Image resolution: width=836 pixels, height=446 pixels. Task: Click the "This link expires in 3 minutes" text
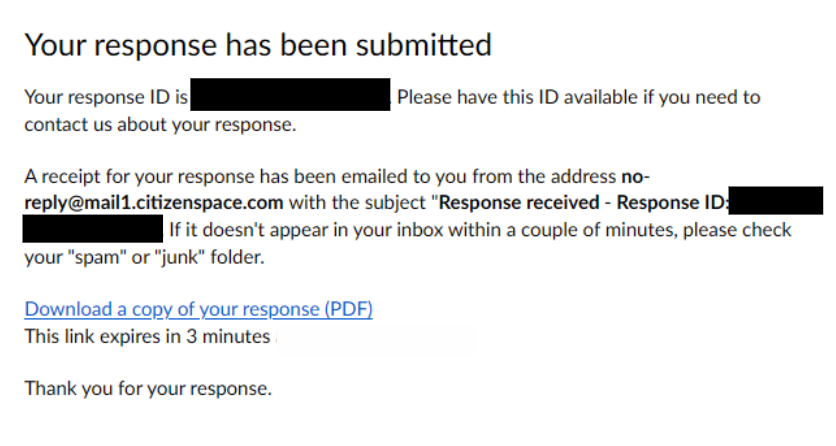(147, 336)
